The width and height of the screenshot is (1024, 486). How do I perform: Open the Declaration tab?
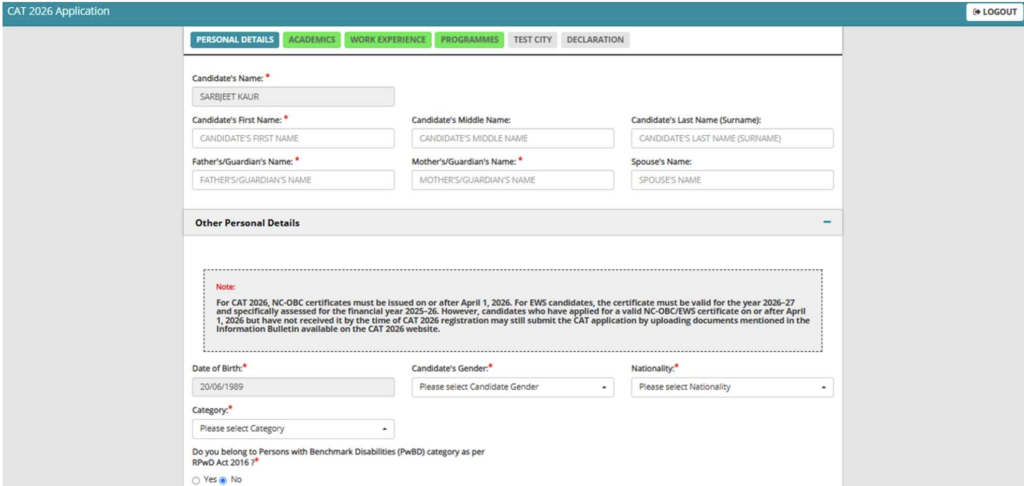595,40
